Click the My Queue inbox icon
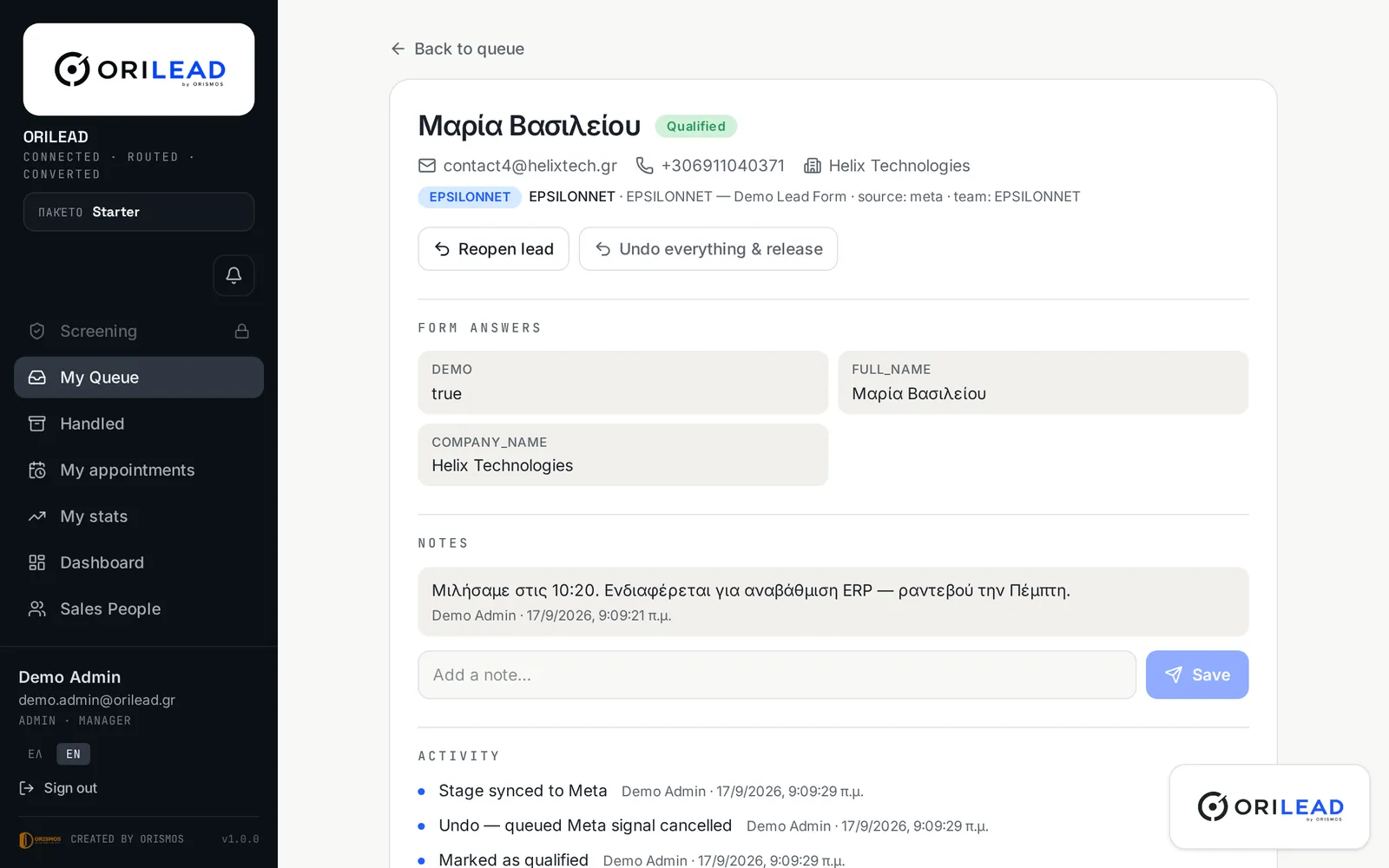This screenshot has height=868, width=1389. tap(36, 378)
